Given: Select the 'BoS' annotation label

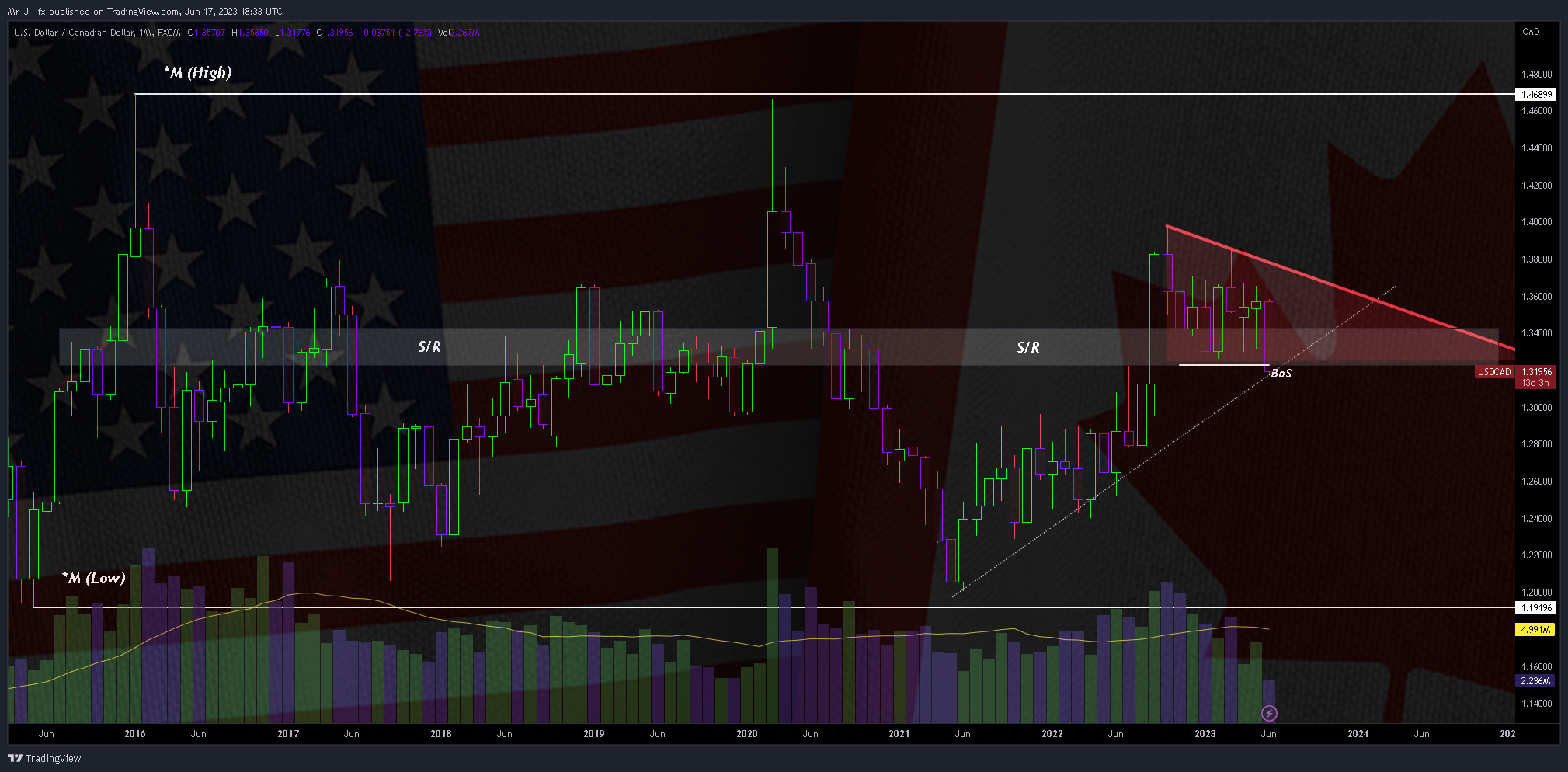Looking at the screenshot, I should [x=1281, y=374].
